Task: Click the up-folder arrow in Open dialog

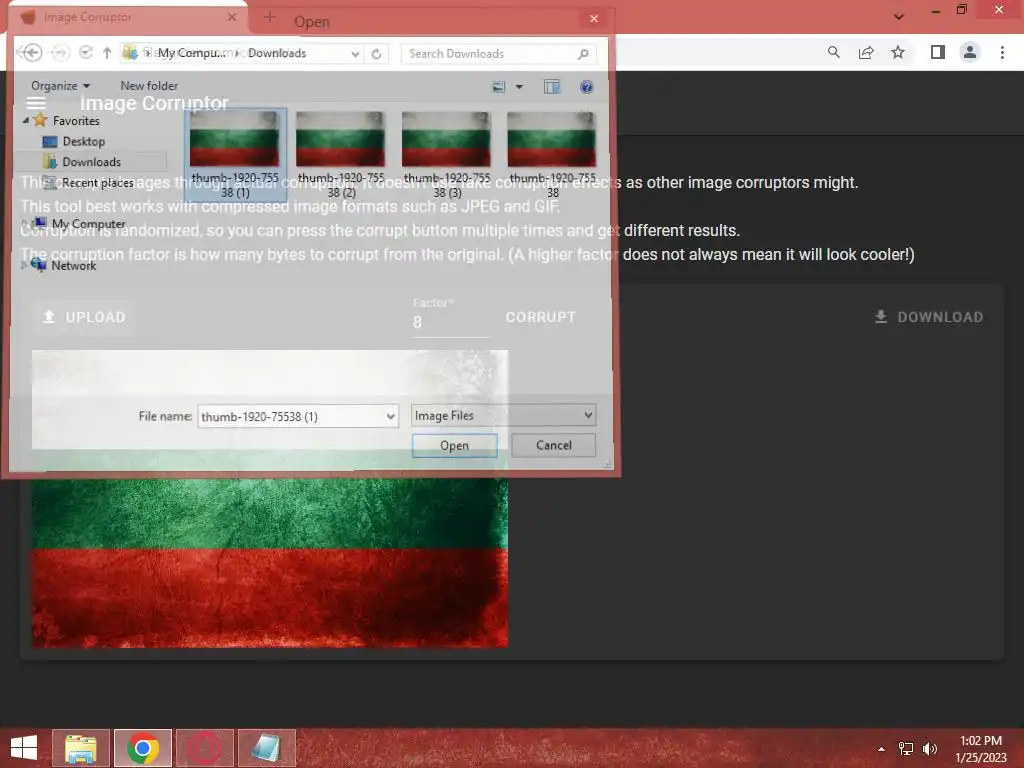Action: point(107,53)
